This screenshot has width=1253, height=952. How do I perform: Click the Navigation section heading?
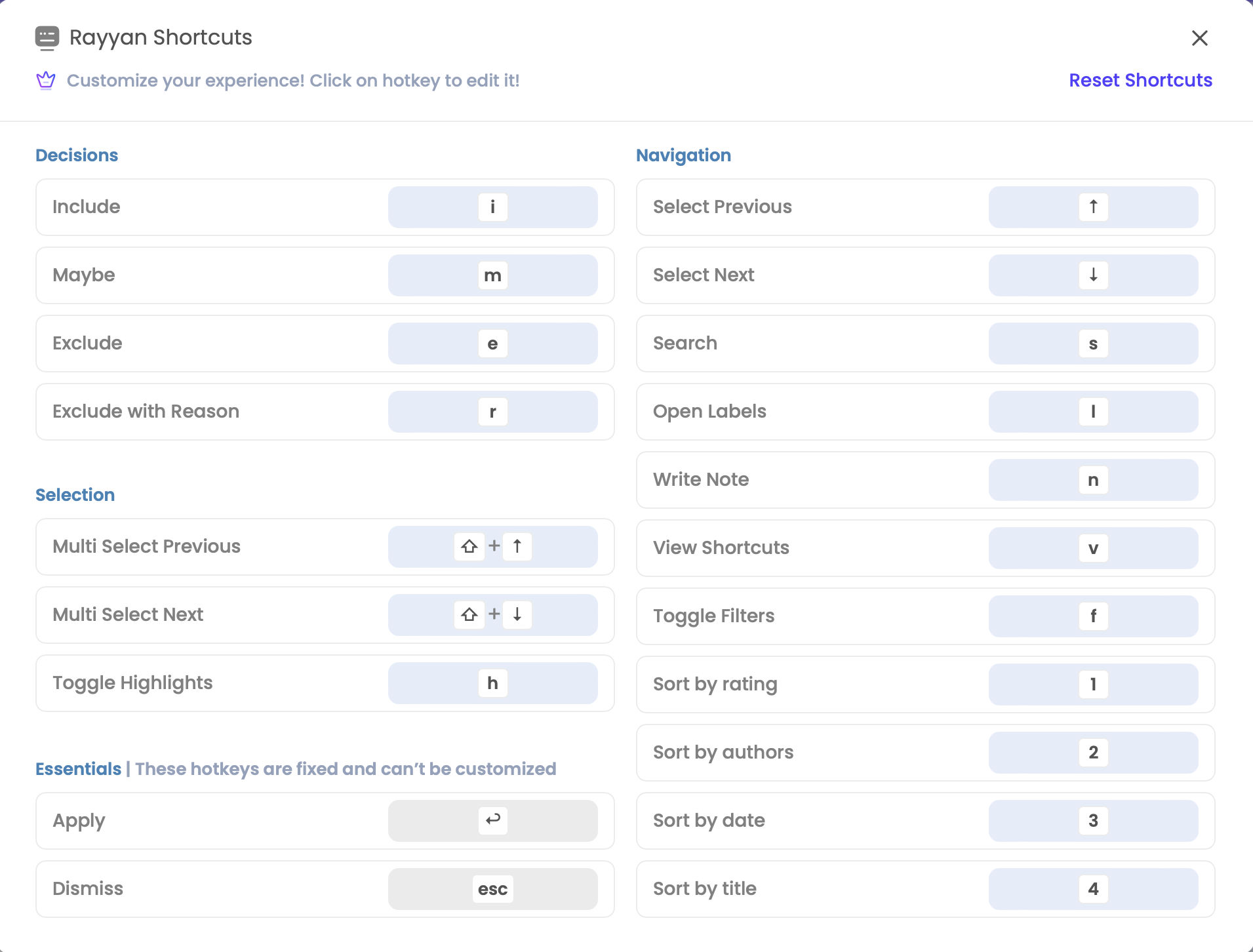point(683,155)
